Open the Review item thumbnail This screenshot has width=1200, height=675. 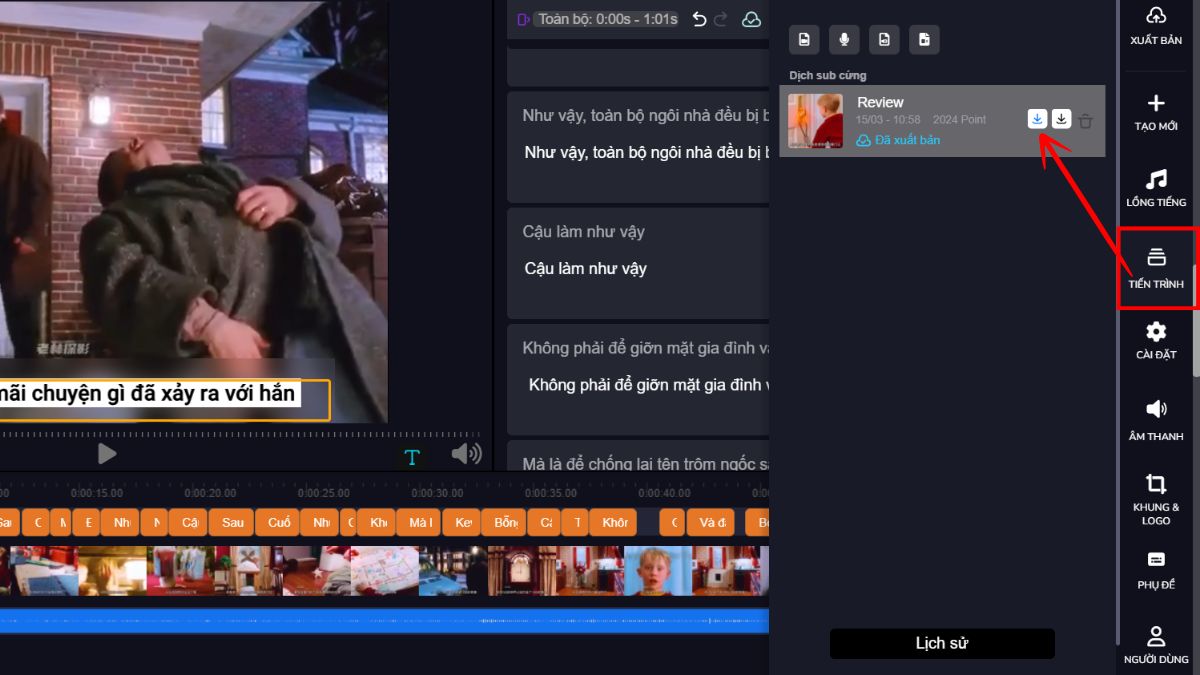click(815, 121)
